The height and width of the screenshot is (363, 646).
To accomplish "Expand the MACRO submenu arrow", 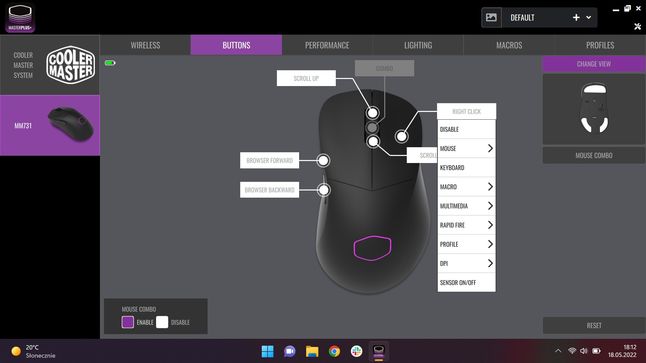I will pyautogui.click(x=490, y=187).
